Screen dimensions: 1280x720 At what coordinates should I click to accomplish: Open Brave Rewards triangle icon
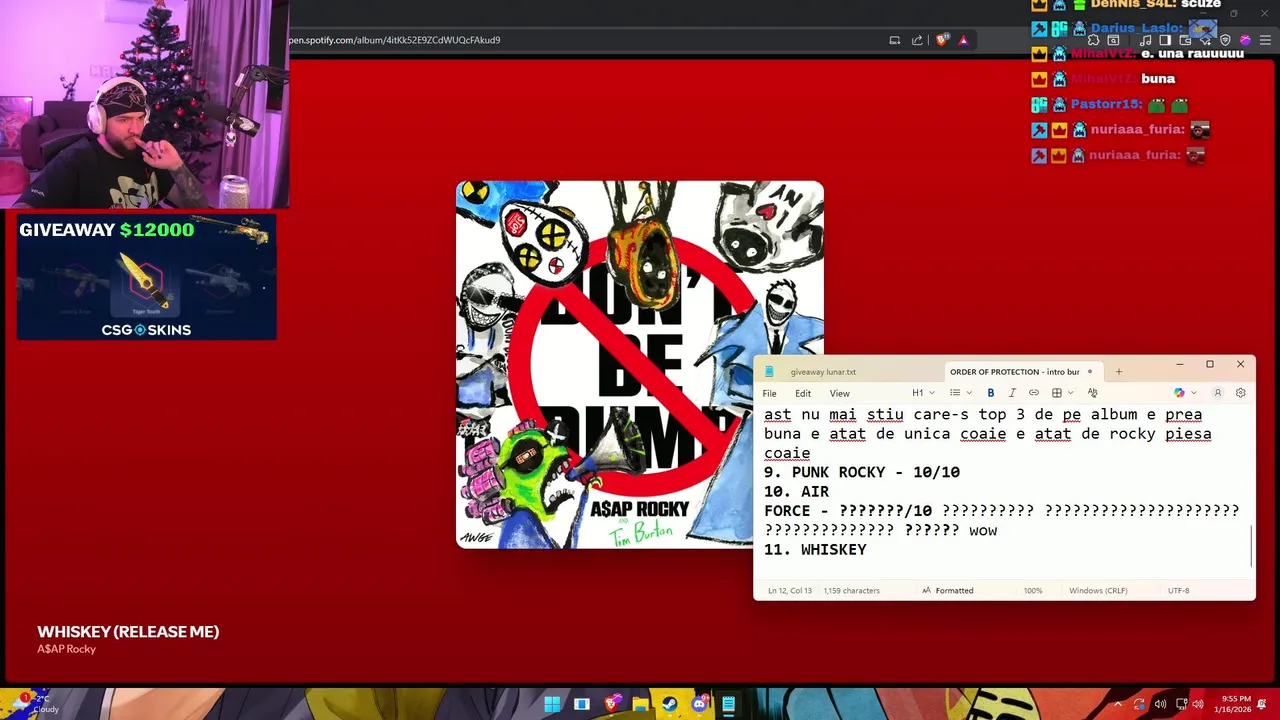pyautogui.click(x=963, y=40)
